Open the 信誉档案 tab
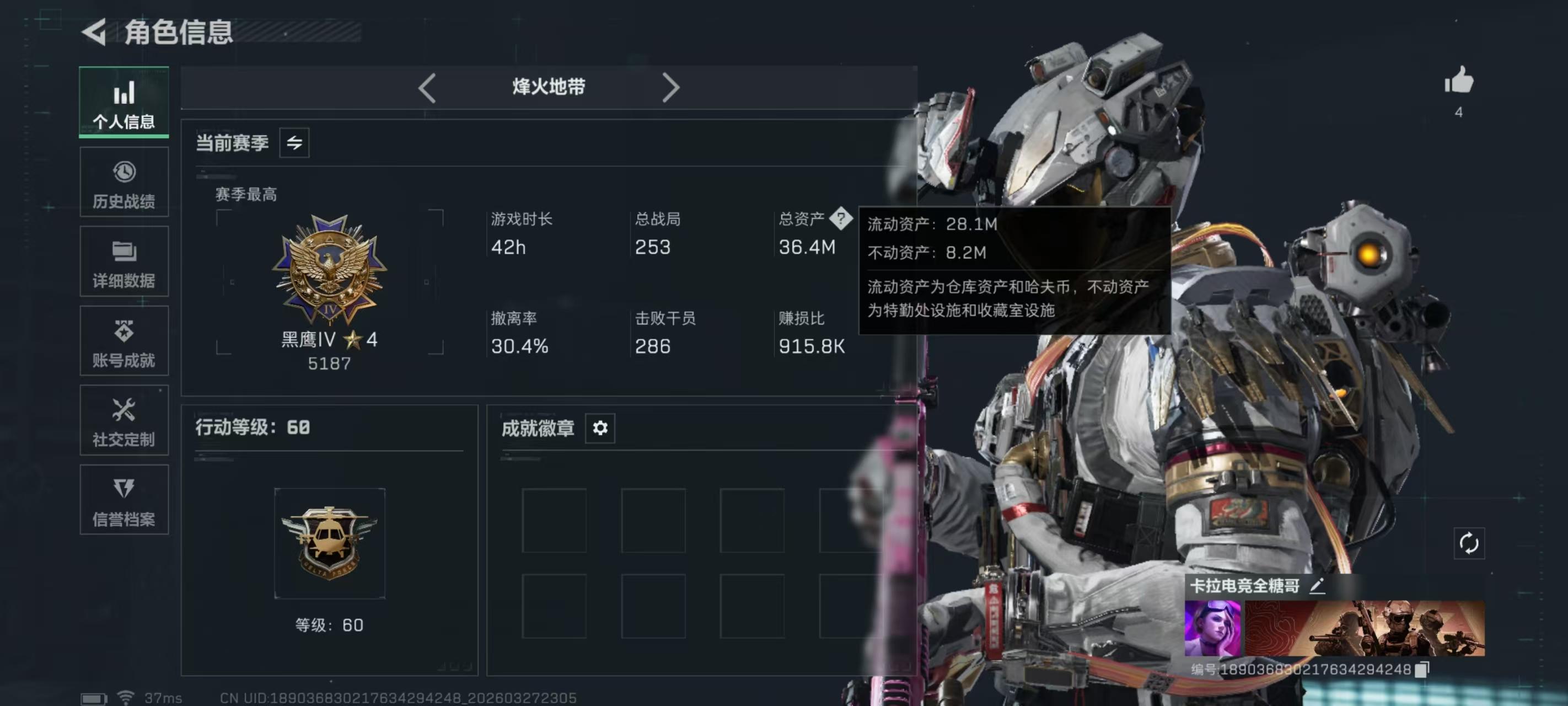 (x=123, y=500)
